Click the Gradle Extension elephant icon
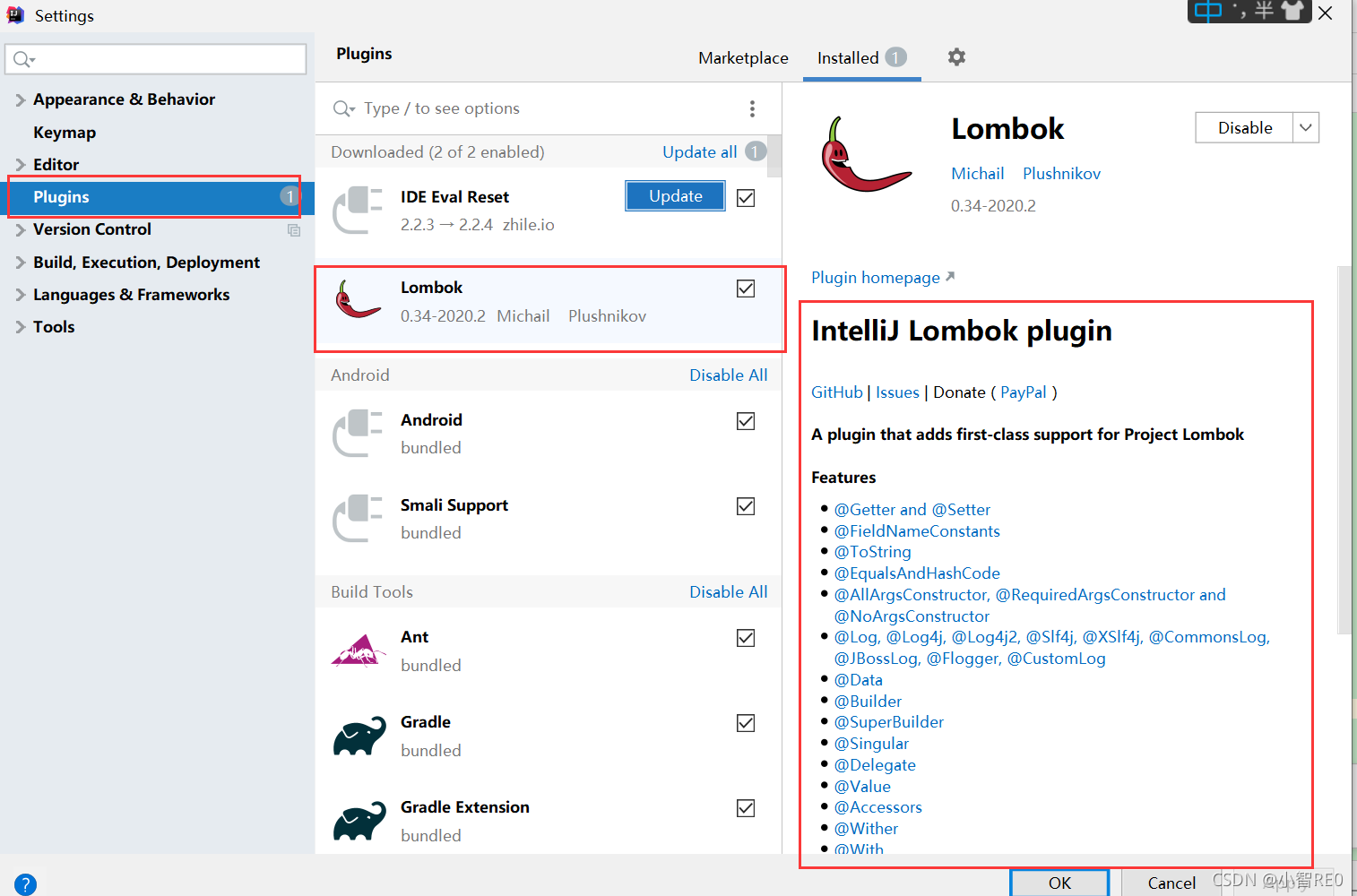The width and height of the screenshot is (1357, 896). pyautogui.click(x=359, y=822)
